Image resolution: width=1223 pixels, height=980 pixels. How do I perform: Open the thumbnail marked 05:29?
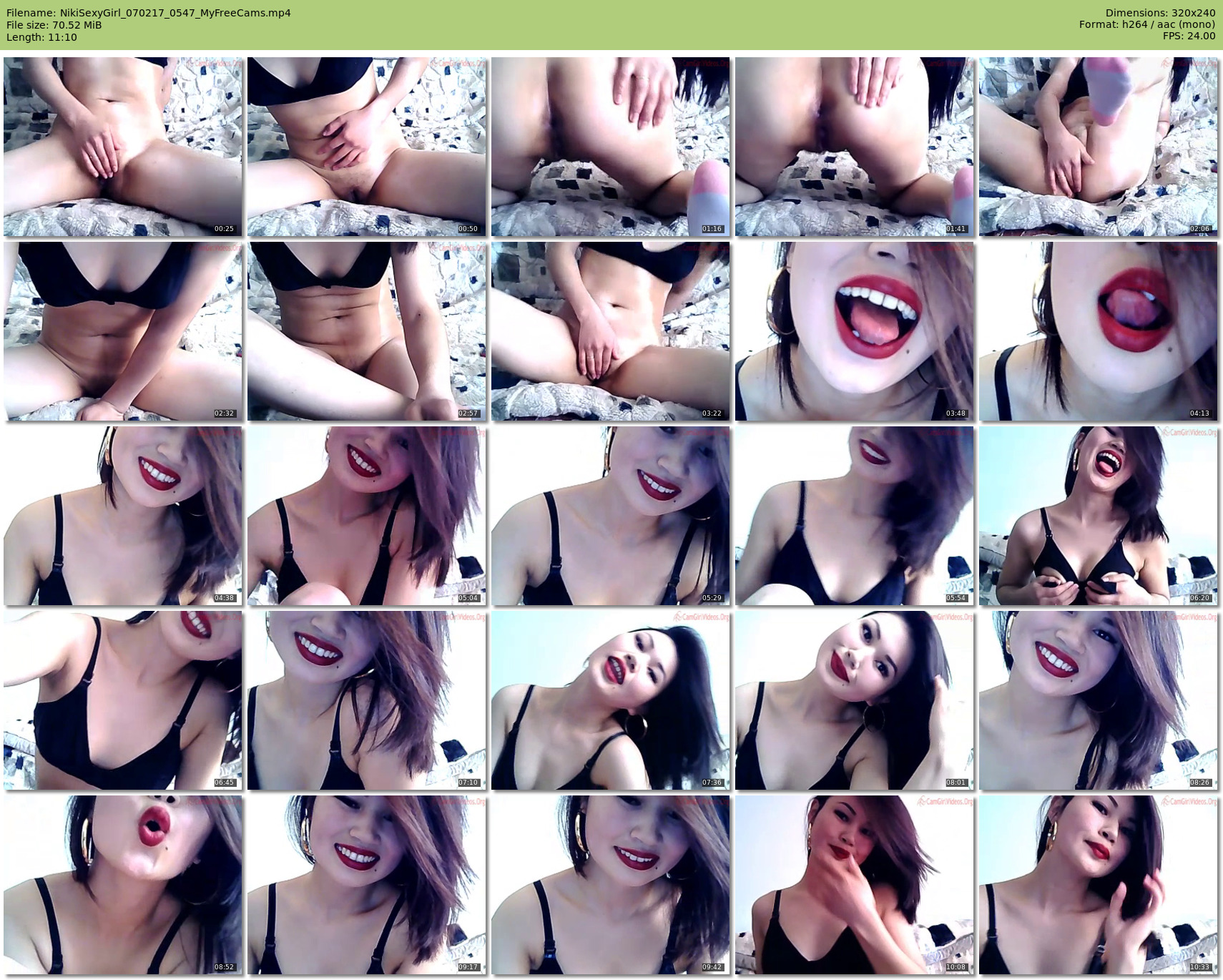click(x=611, y=516)
